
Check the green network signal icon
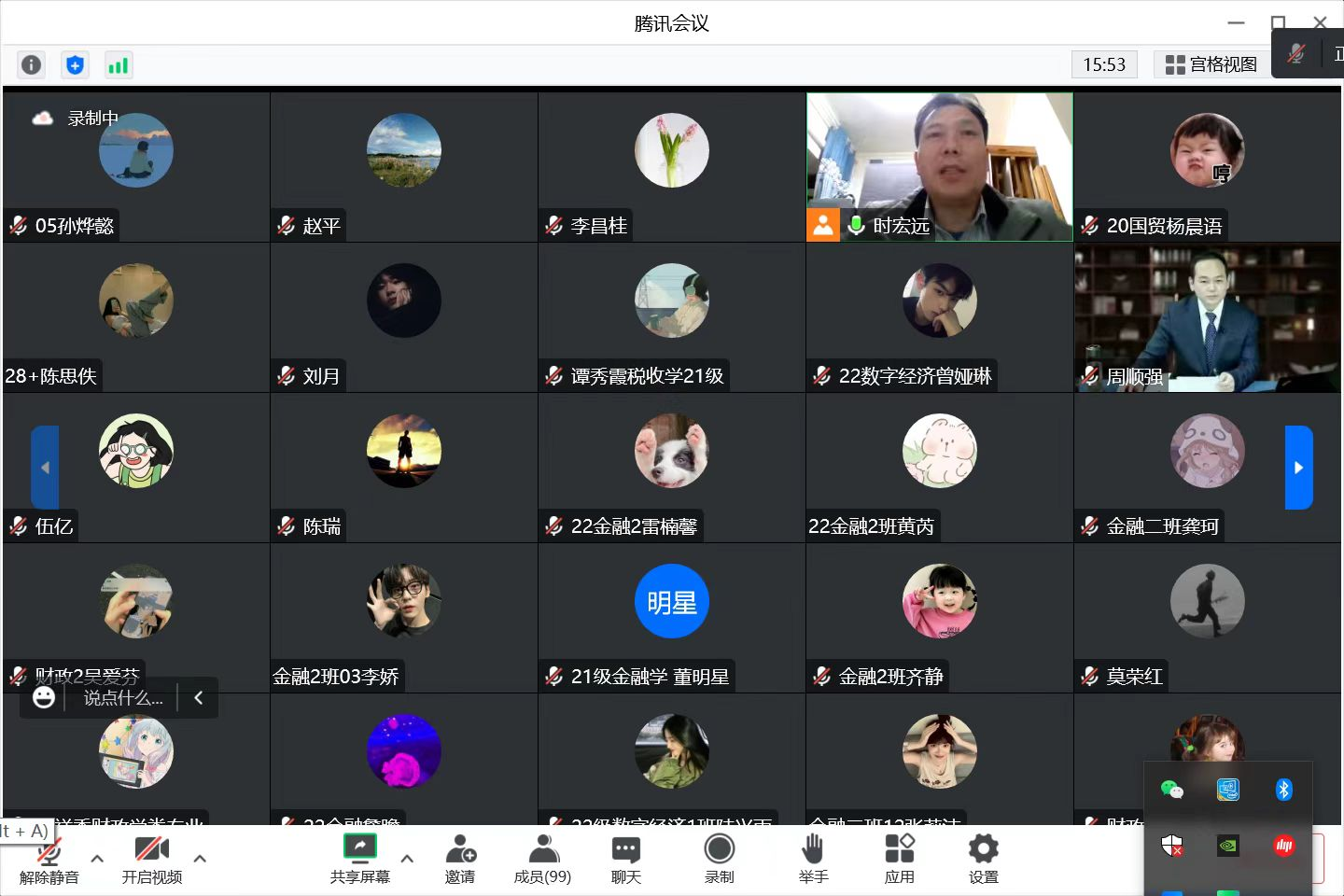pyautogui.click(x=119, y=64)
